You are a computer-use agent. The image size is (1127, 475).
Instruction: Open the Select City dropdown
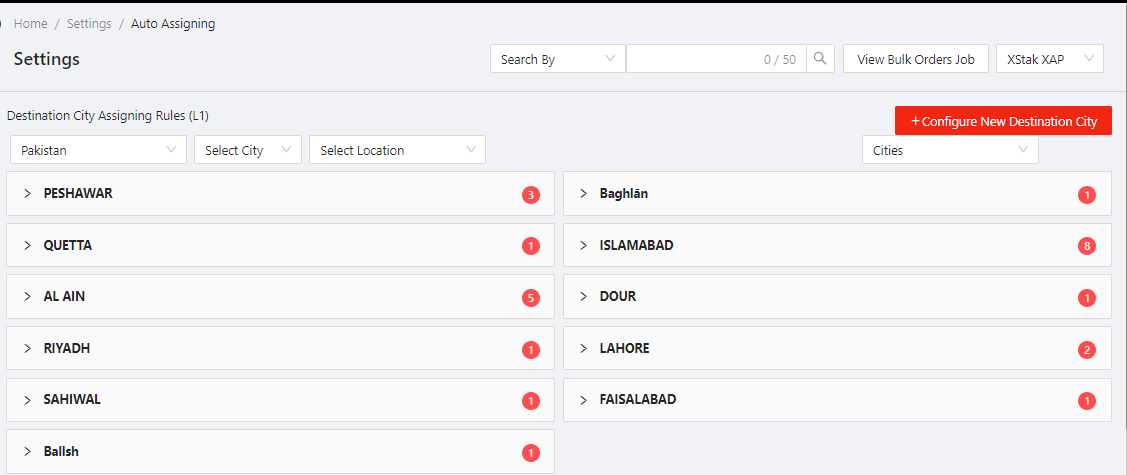(247, 150)
